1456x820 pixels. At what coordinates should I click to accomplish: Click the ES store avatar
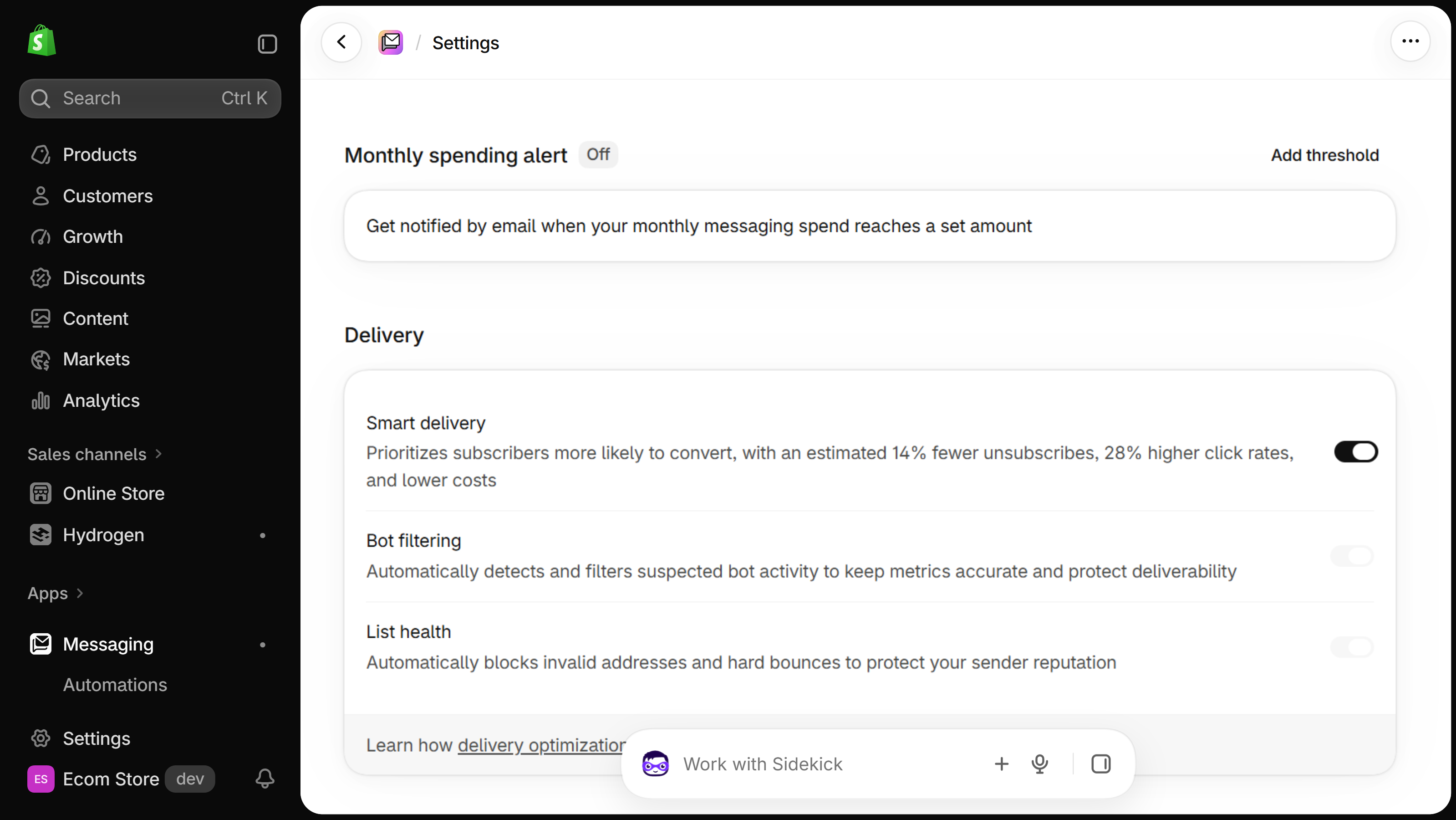point(41,779)
